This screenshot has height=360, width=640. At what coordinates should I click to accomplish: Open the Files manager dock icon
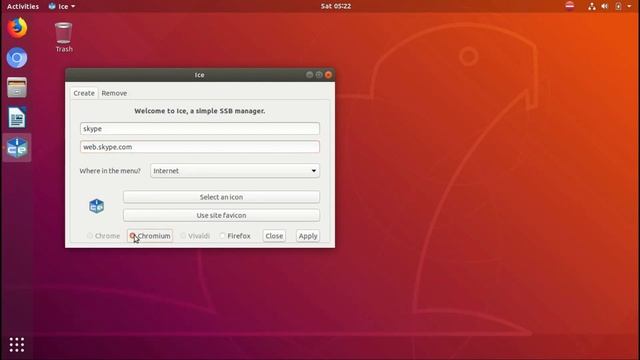17,88
